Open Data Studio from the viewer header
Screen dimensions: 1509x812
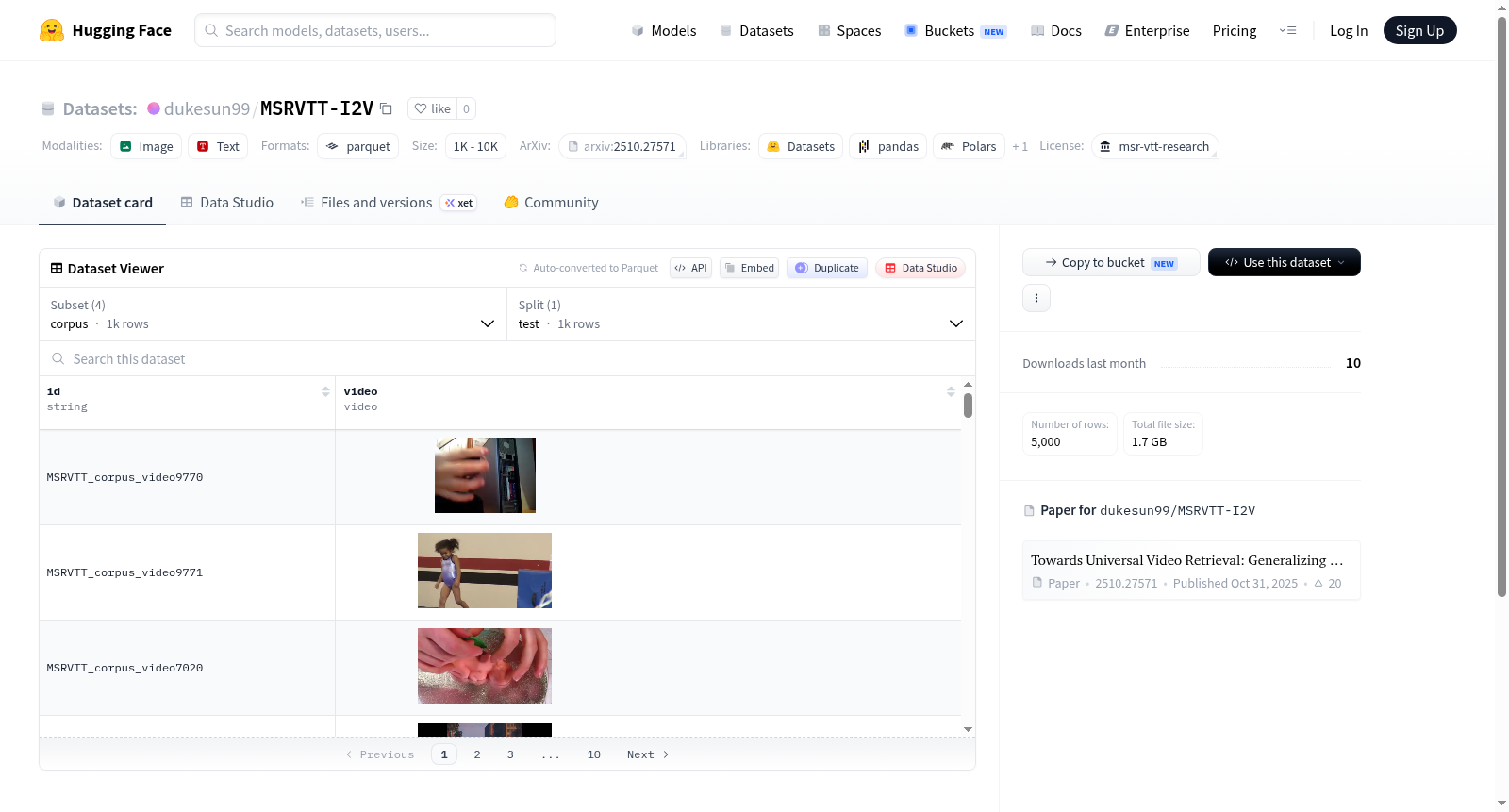click(x=920, y=268)
